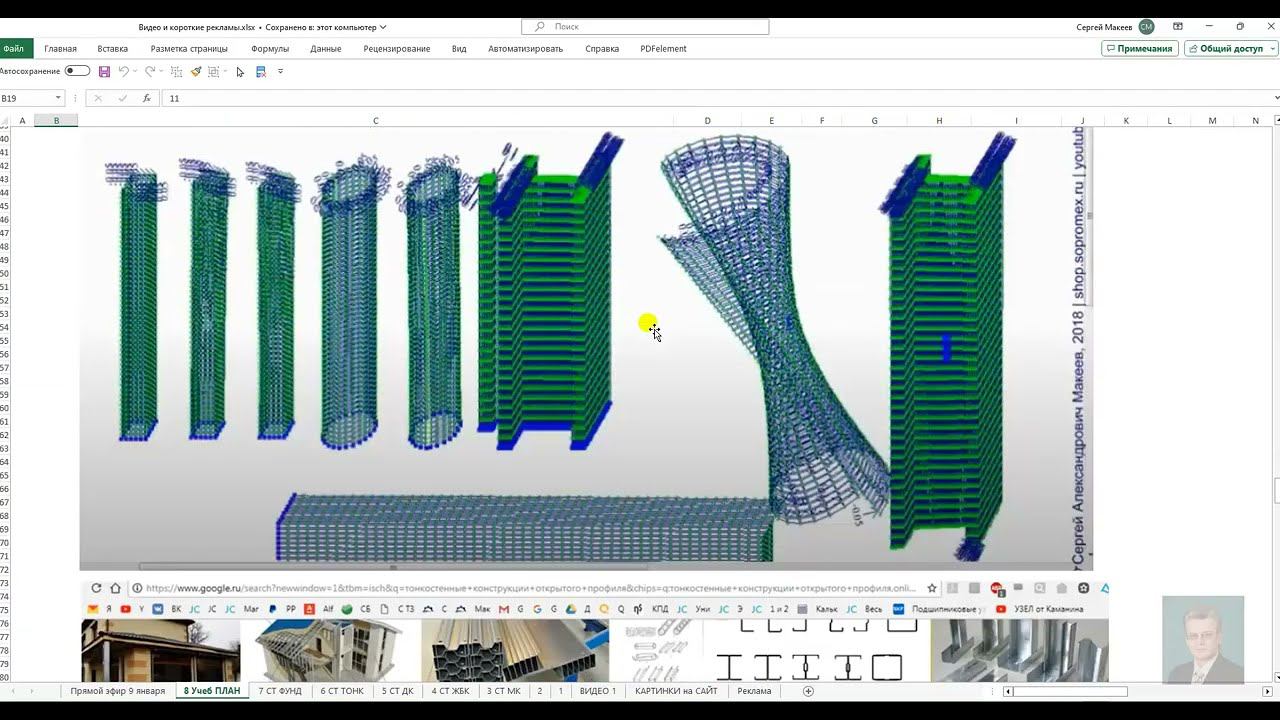Click the Примечания button

[1139, 48]
